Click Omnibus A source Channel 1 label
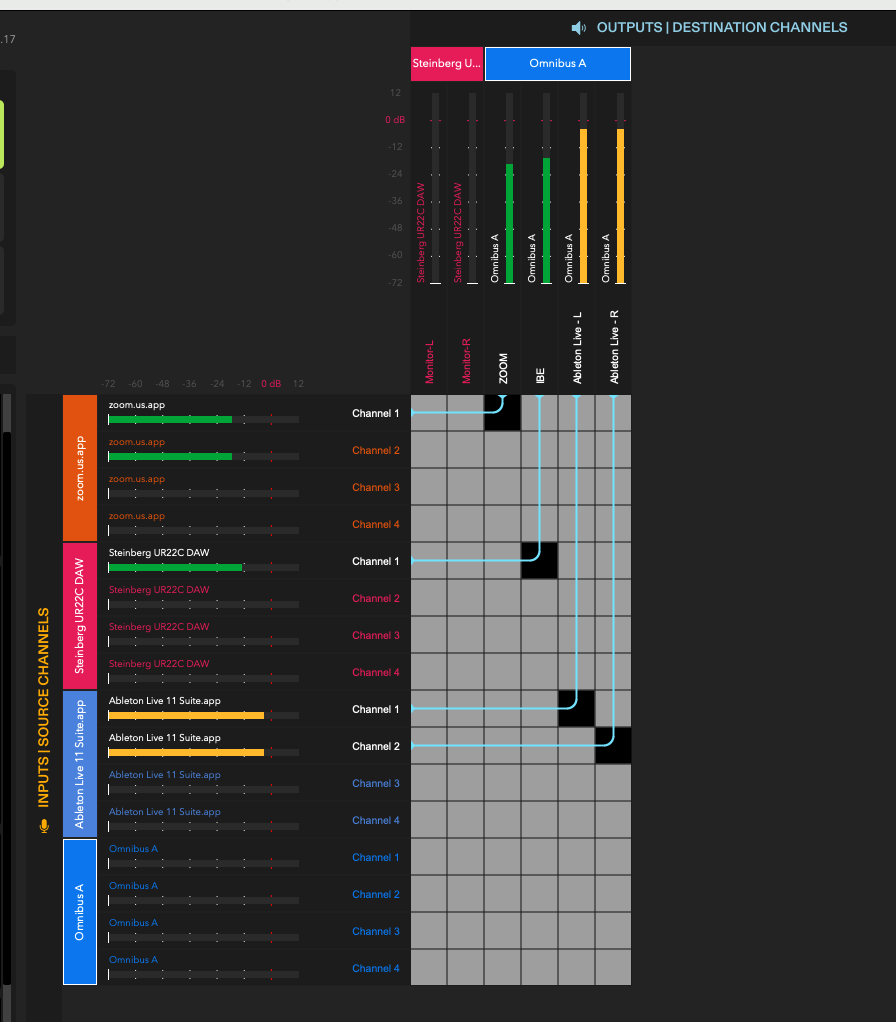Viewport: 896px width, 1022px height. point(375,858)
